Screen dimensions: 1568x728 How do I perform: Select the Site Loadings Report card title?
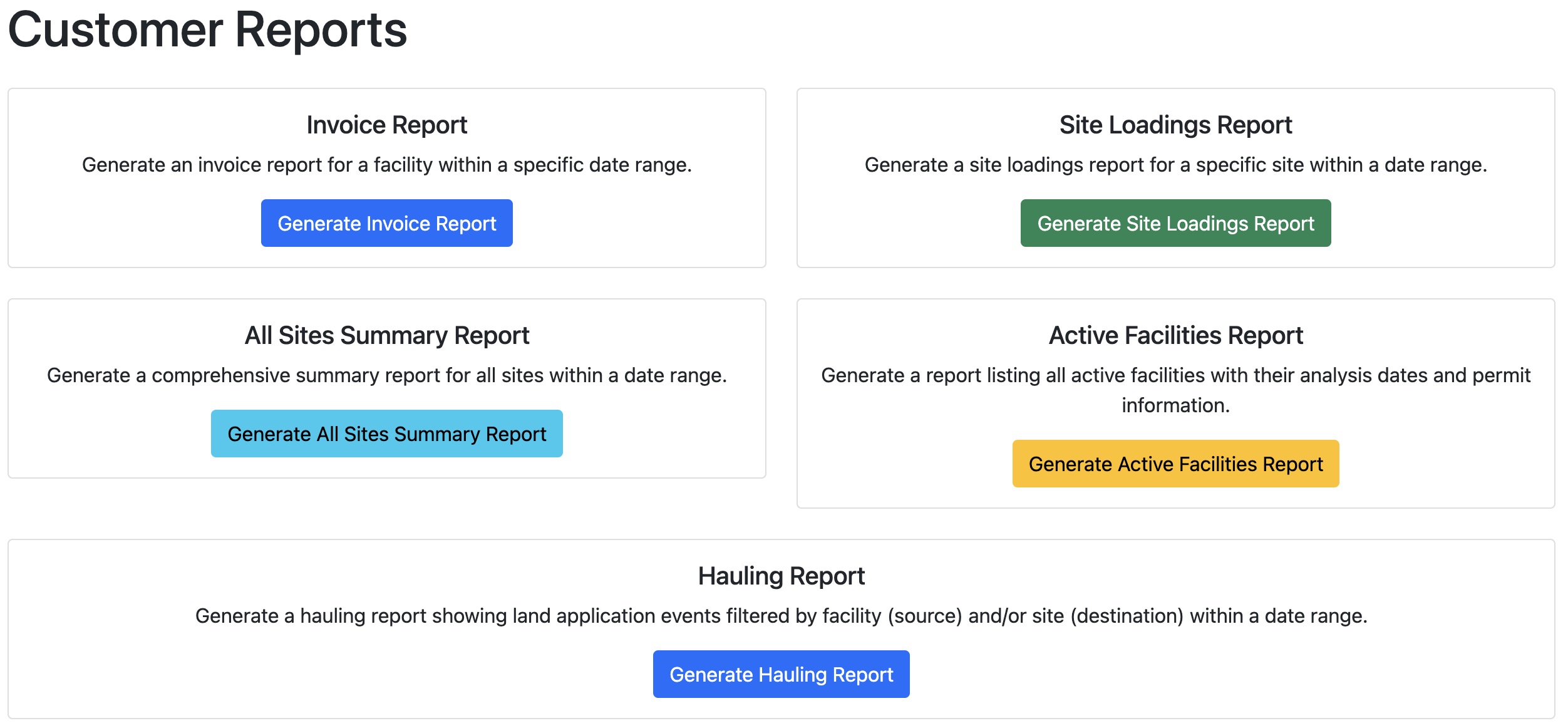[x=1175, y=125]
